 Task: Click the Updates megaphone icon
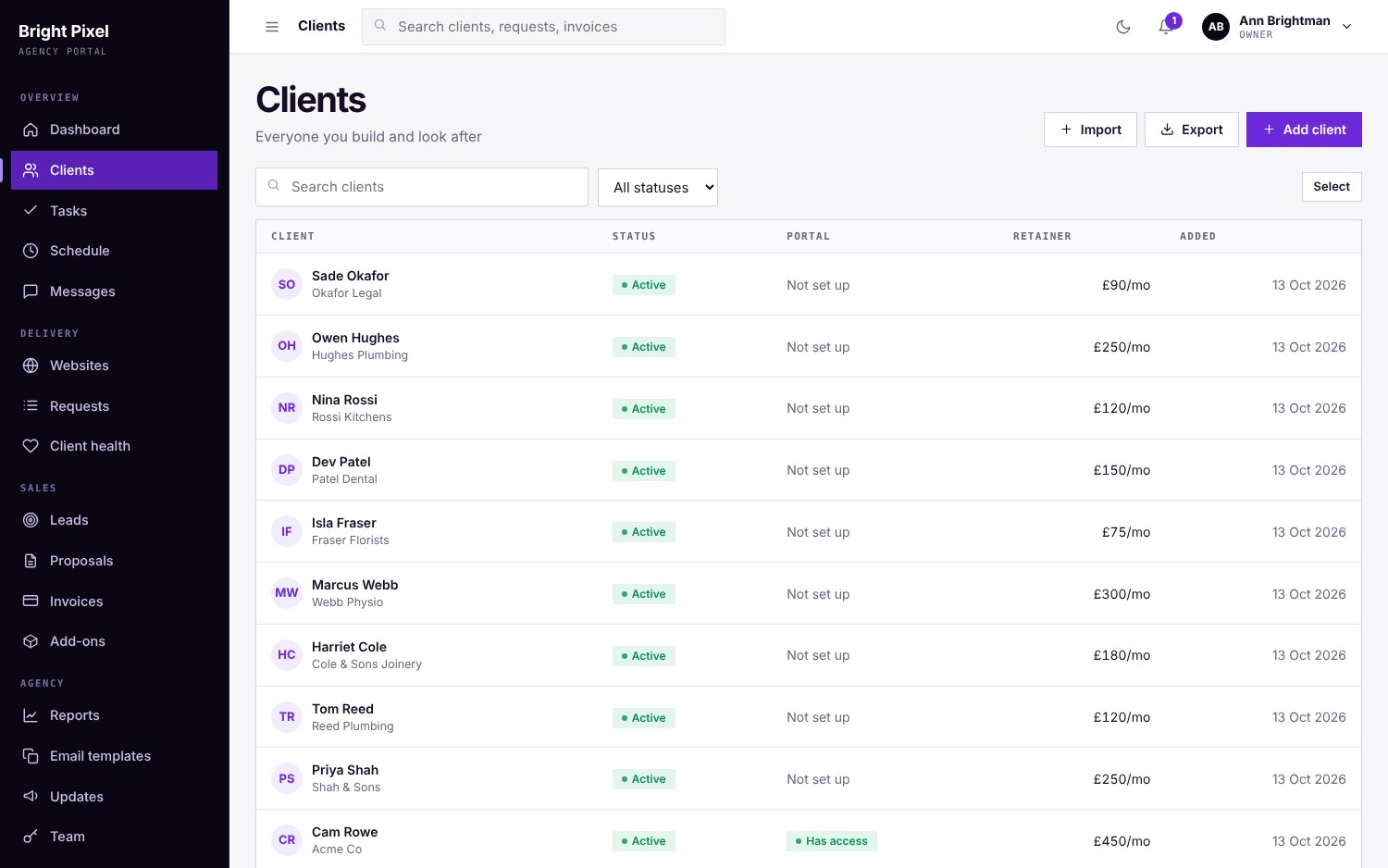coord(31,797)
